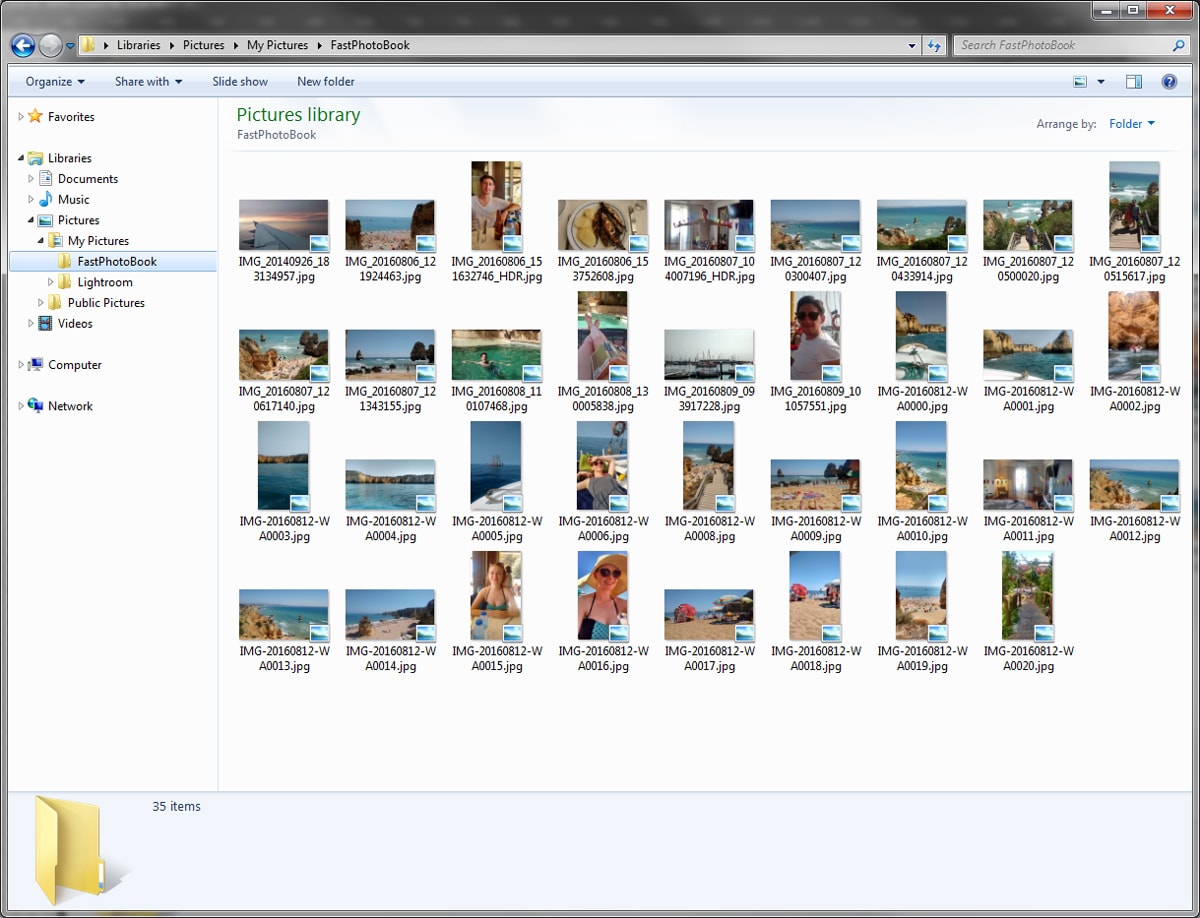
Task: Select the Videos library
Action: point(75,324)
